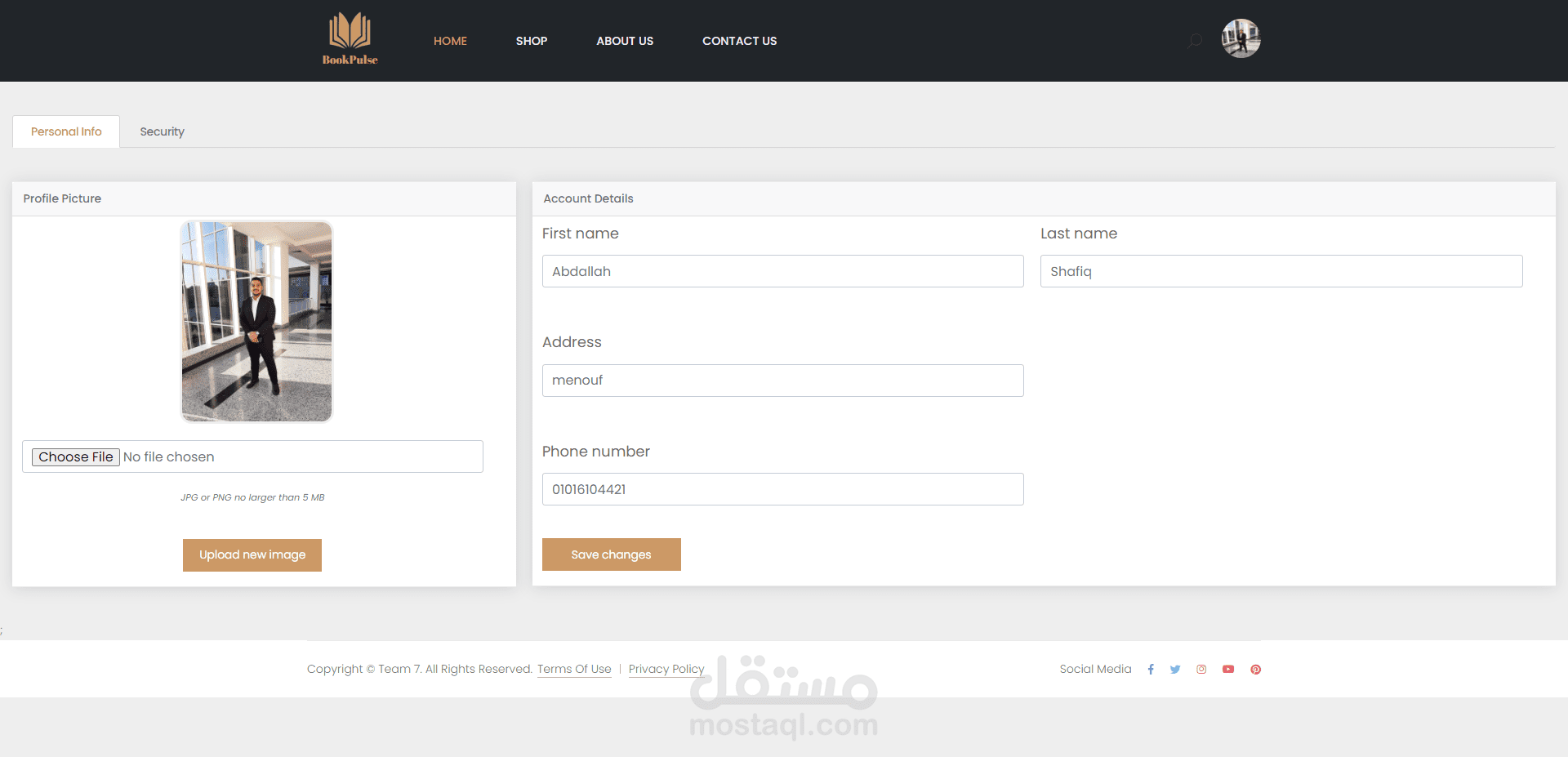Click 'JPG or PNG no larger than 5 MB' note
Screen dimensions: 1568x757
click(252, 497)
